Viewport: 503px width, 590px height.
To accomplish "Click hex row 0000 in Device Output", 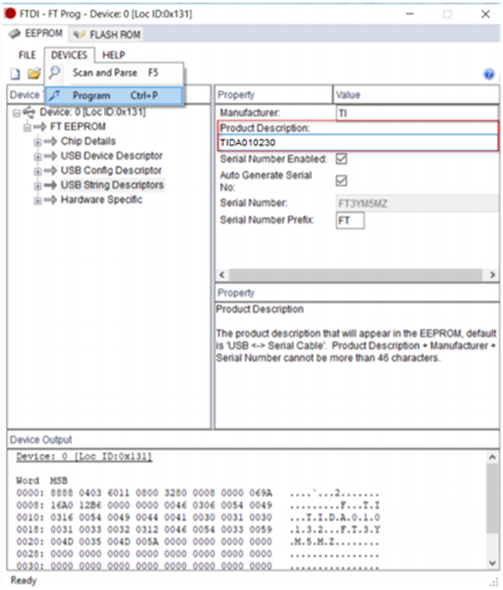I will click(198, 493).
